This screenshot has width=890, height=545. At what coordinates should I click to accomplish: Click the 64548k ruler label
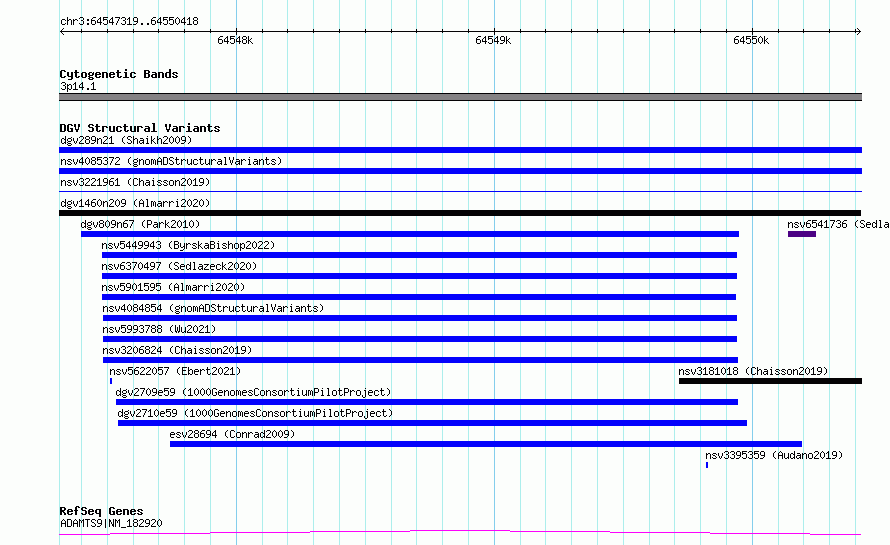coord(235,40)
